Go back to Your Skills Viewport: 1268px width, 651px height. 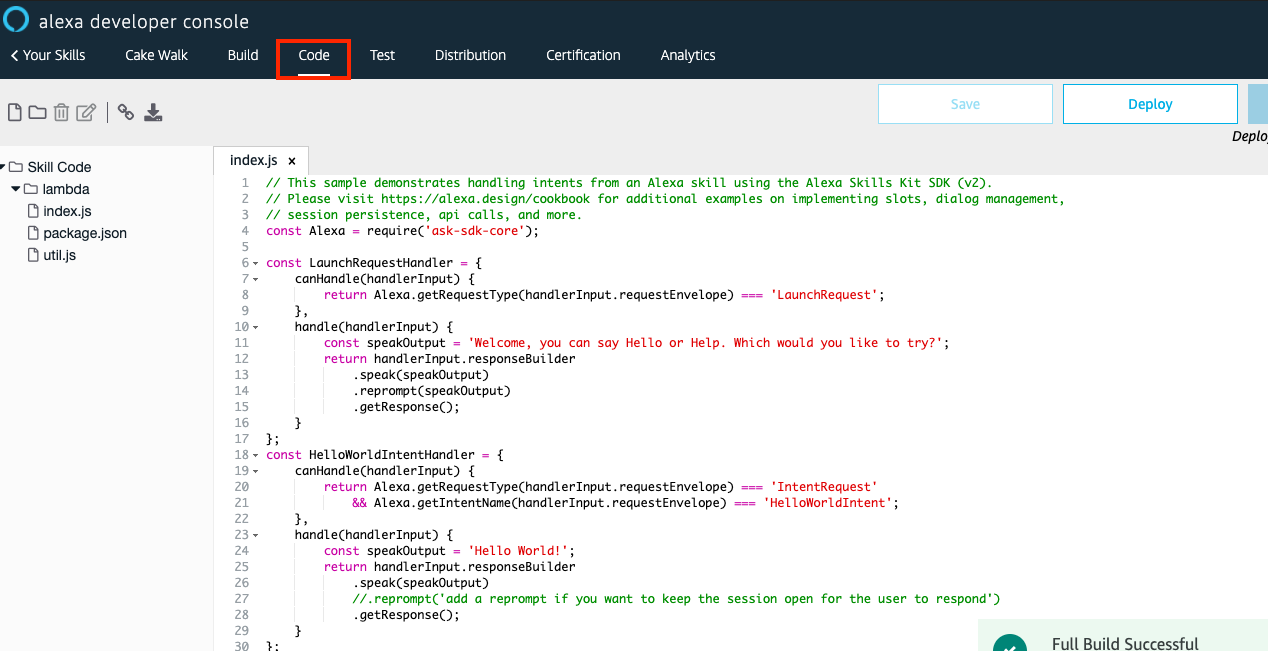(47, 55)
